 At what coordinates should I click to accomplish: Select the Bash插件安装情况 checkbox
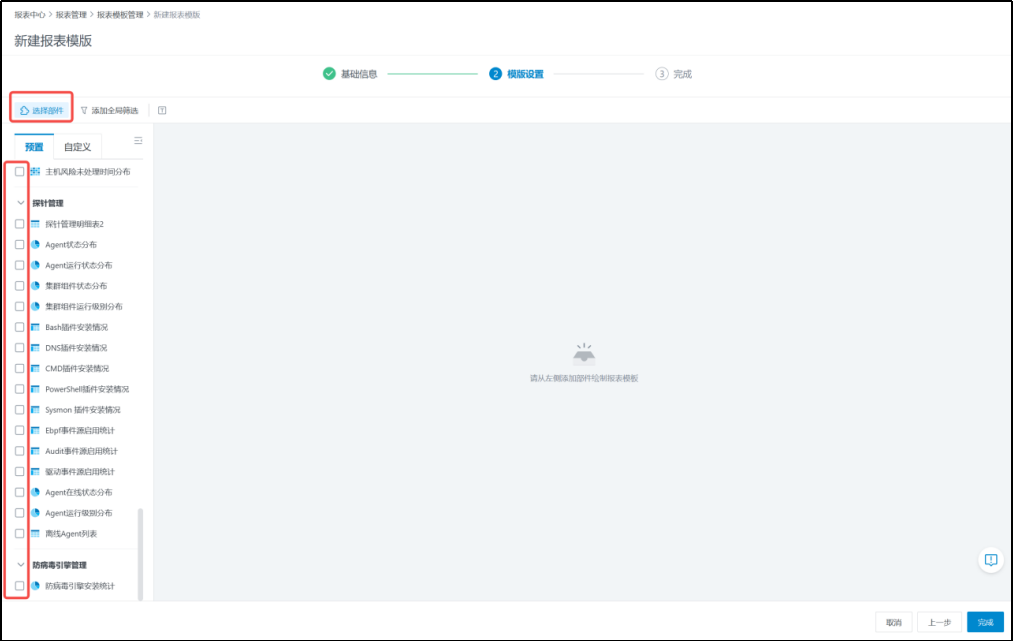[x=19, y=327]
